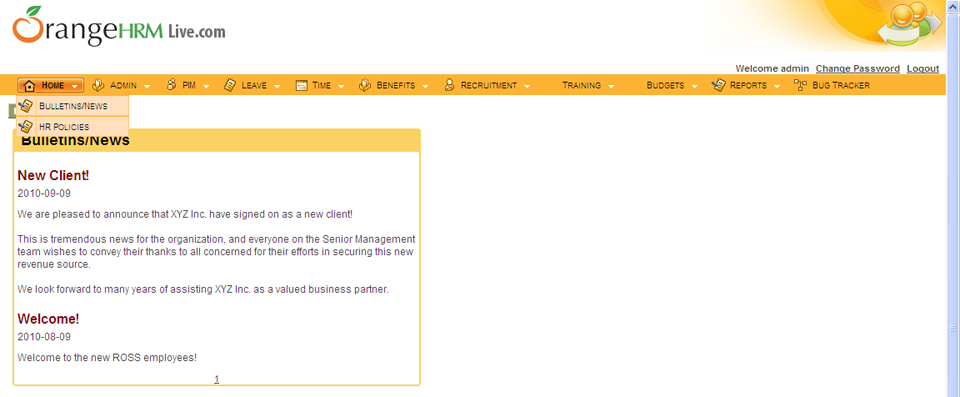Click the HR Policies submenu icon
960x397 pixels.
tap(26, 126)
